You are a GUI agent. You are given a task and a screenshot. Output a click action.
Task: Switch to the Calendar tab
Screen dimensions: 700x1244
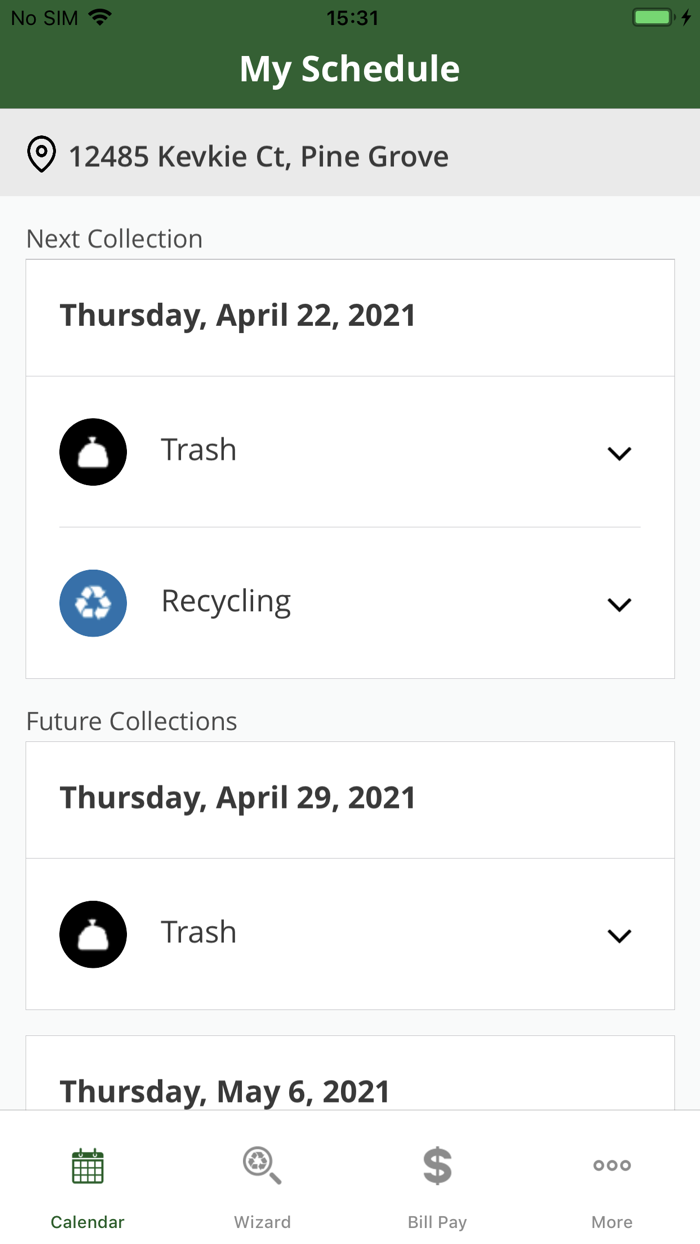[x=87, y=1185]
